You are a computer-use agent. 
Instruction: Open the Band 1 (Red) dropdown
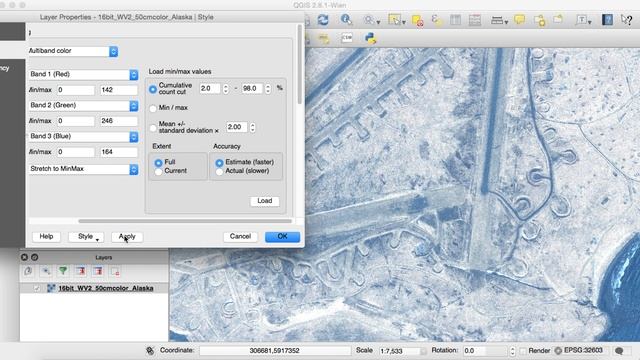click(x=84, y=74)
